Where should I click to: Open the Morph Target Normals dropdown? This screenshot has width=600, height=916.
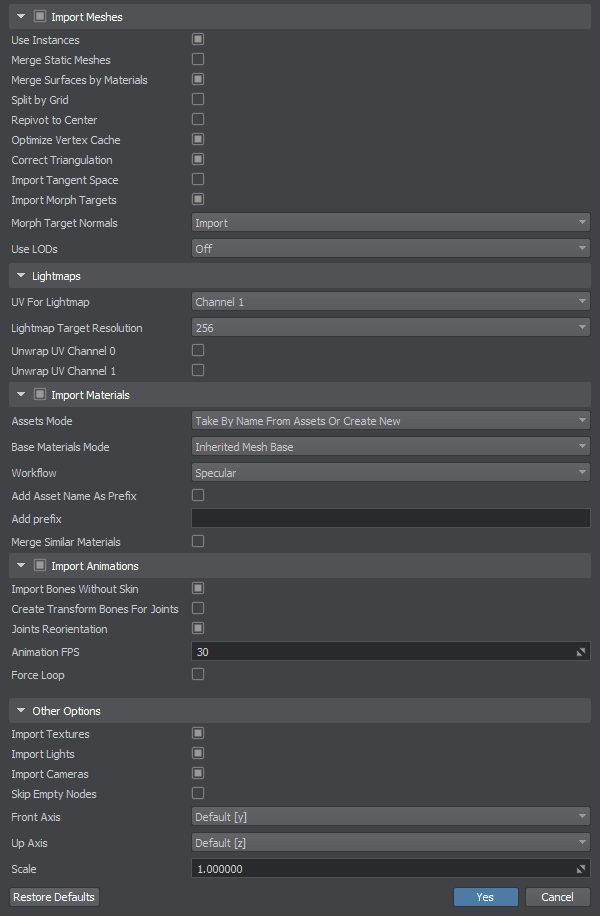[x=390, y=223]
